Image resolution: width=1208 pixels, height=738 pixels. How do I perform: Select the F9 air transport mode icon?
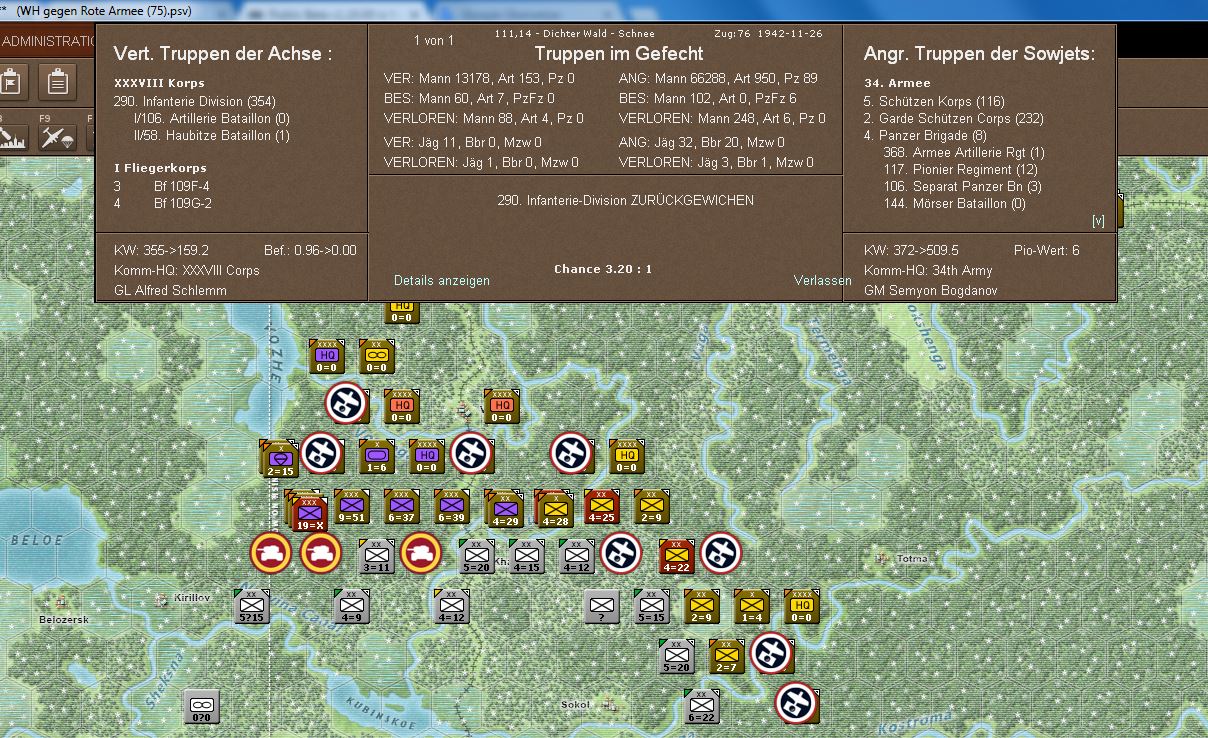click(x=58, y=139)
